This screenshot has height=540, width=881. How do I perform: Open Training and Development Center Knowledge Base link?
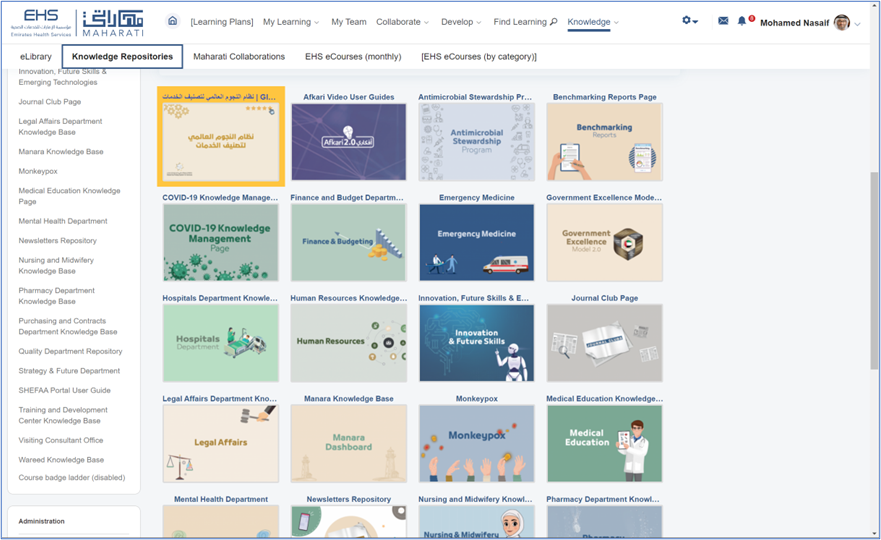point(62,415)
